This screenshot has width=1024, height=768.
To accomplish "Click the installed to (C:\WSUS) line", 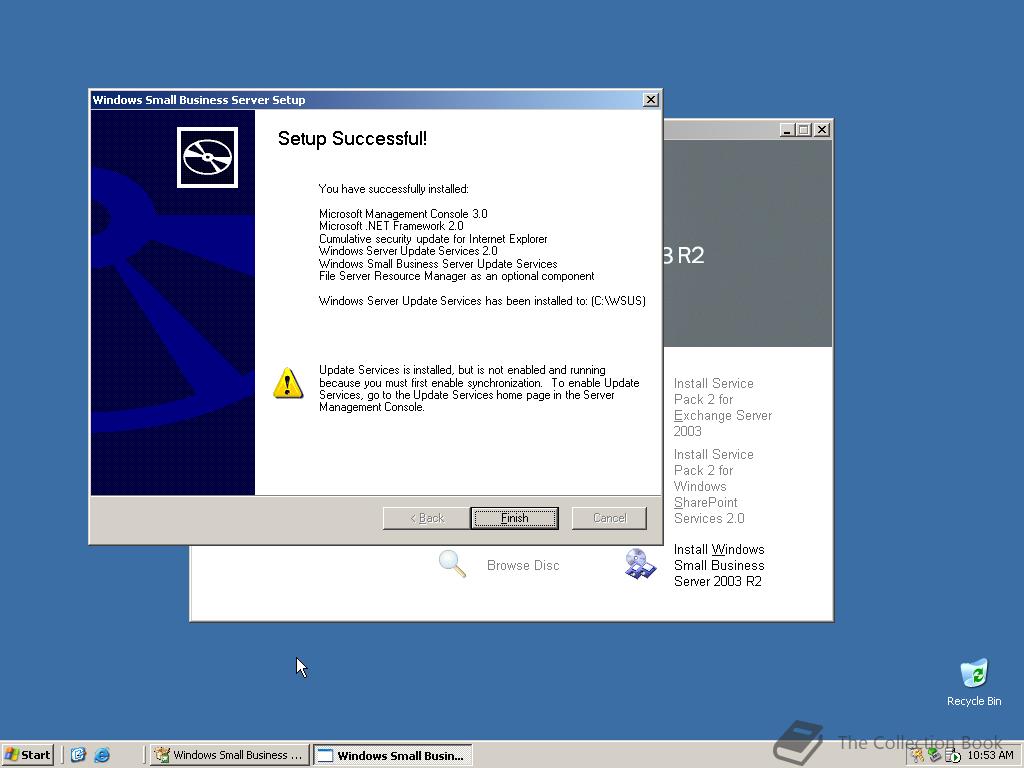I will tap(482, 301).
